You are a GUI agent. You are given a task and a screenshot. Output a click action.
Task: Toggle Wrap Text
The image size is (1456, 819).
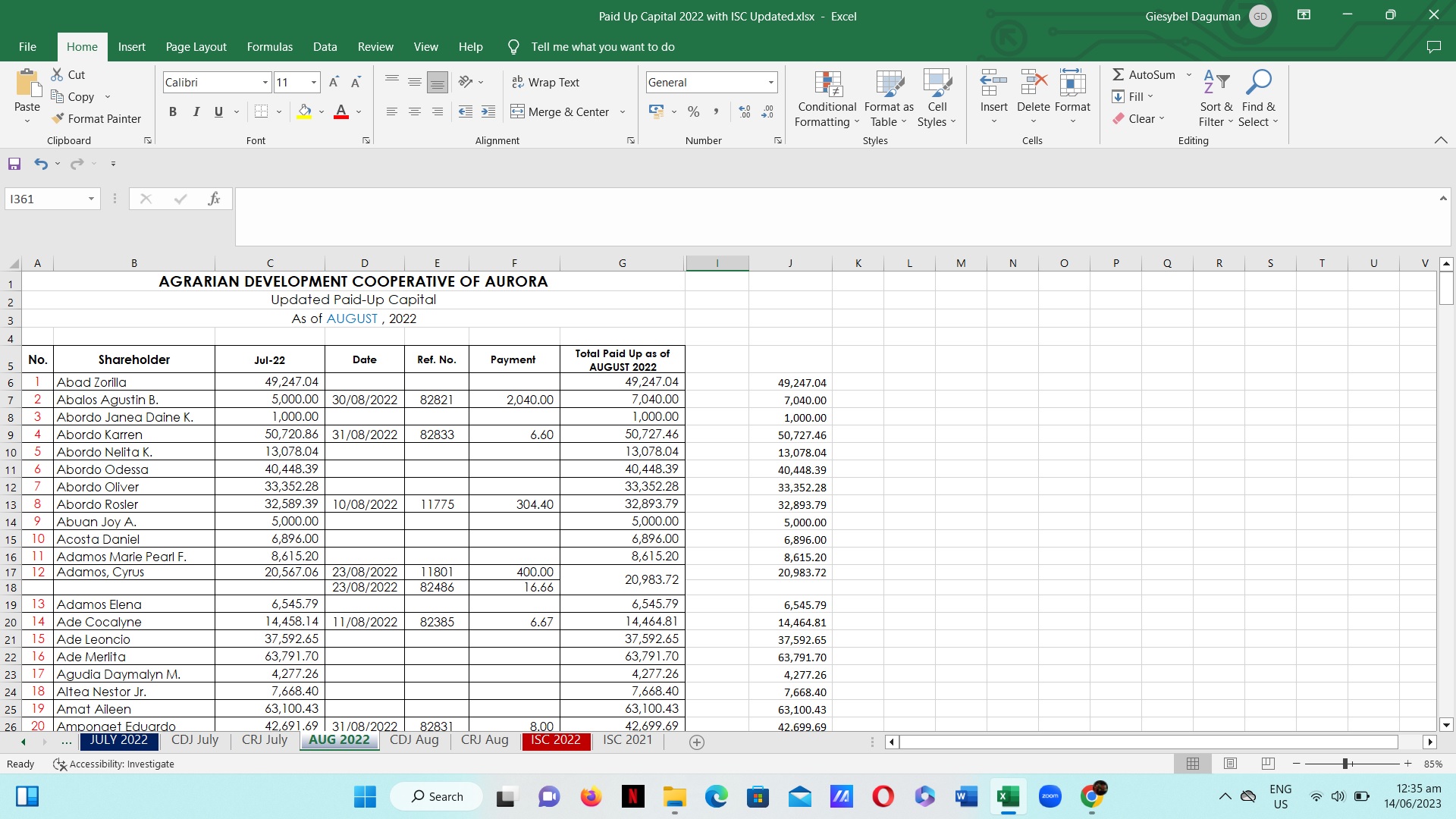coord(545,83)
